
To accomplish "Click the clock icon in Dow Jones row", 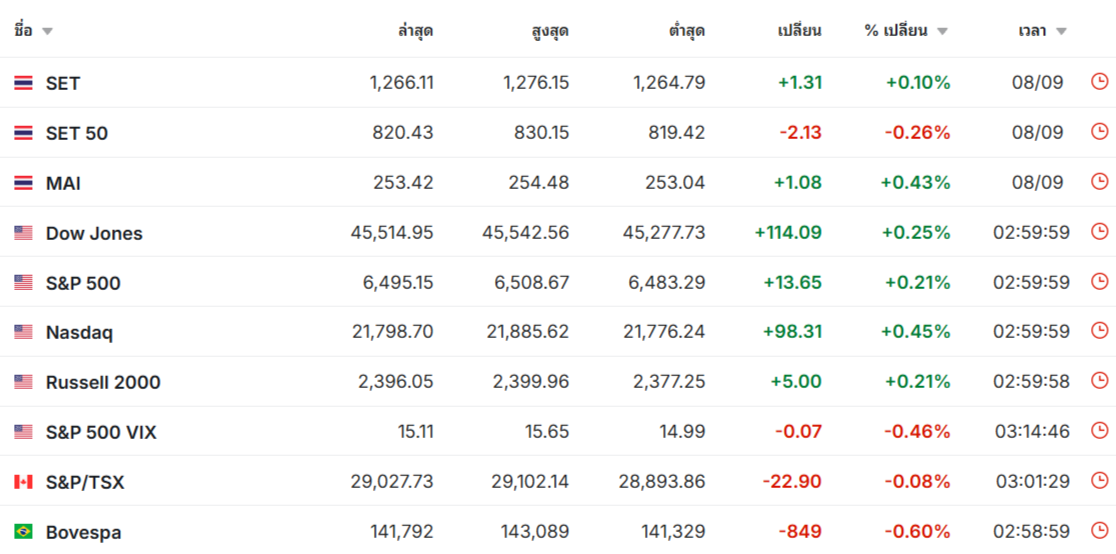I will pos(1100,231).
